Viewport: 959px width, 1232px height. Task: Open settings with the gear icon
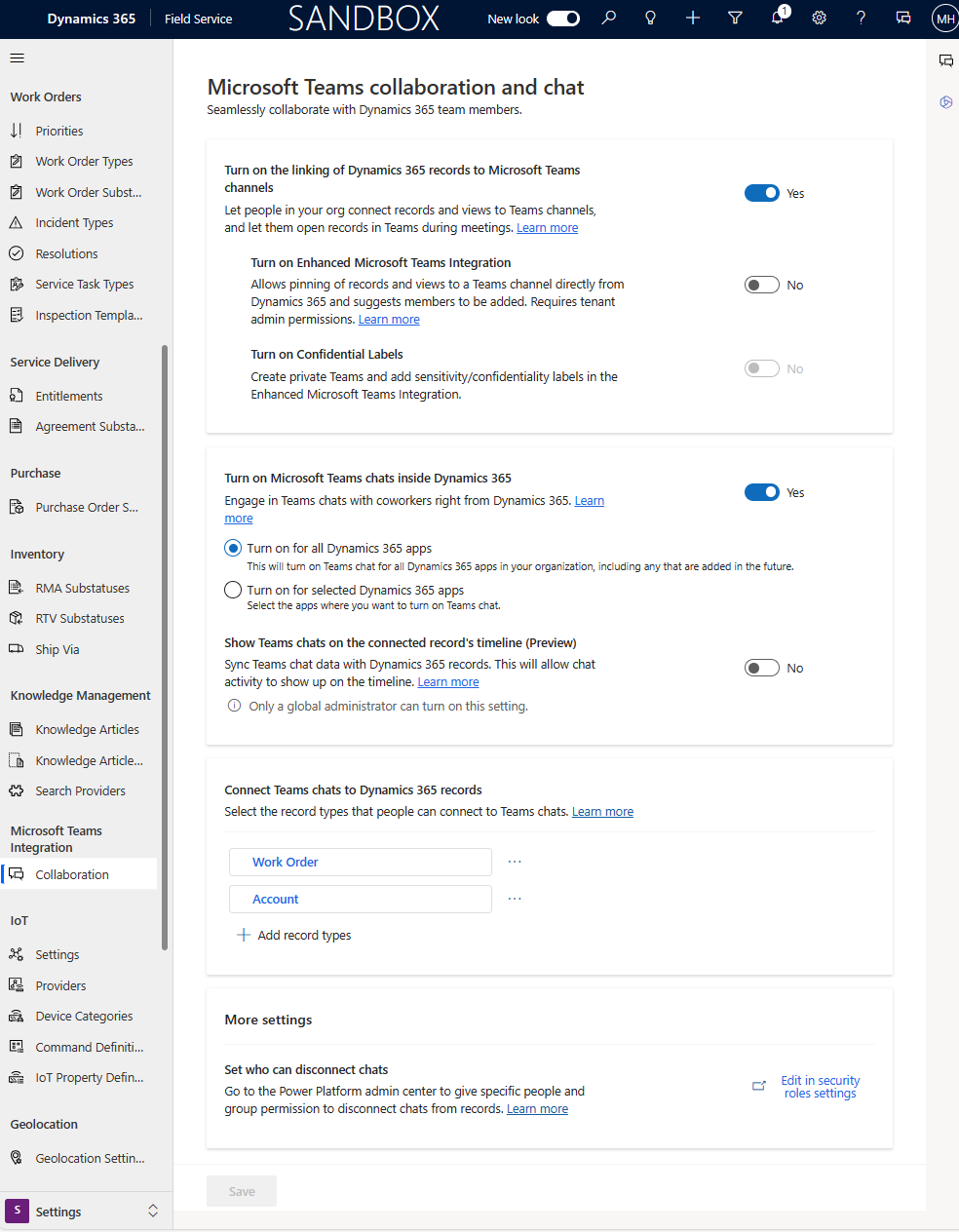819,18
